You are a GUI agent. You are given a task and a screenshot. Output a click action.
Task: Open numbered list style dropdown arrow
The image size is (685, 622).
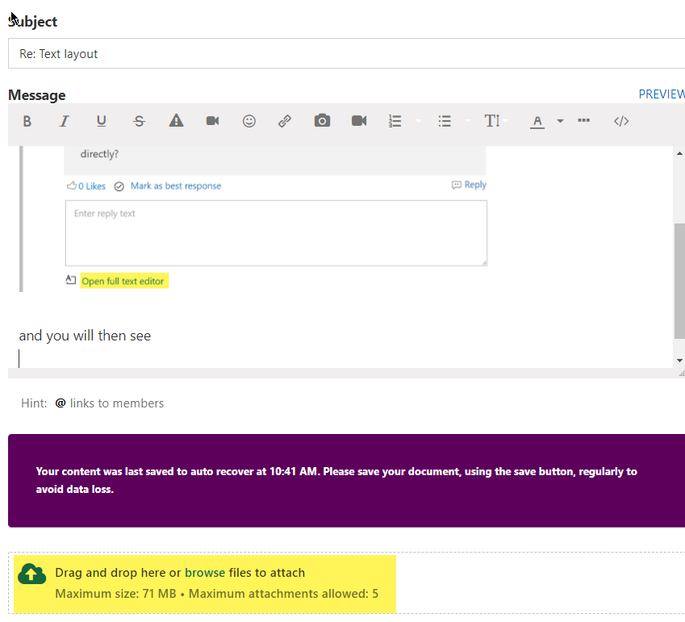tap(418, 121)
